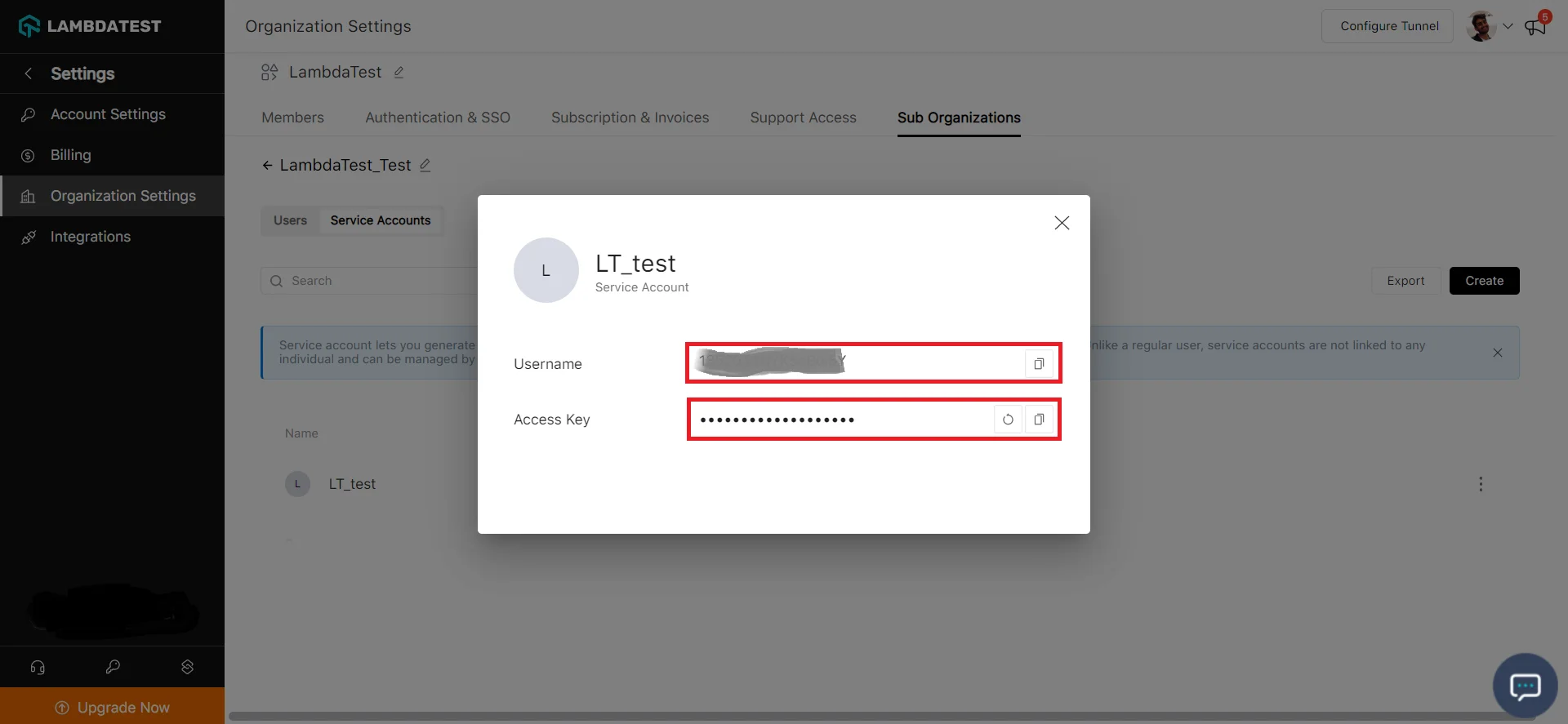Click the Configure Tunnel button
The height and width of the screenshot is (724, 1568).
[1388, 26]
